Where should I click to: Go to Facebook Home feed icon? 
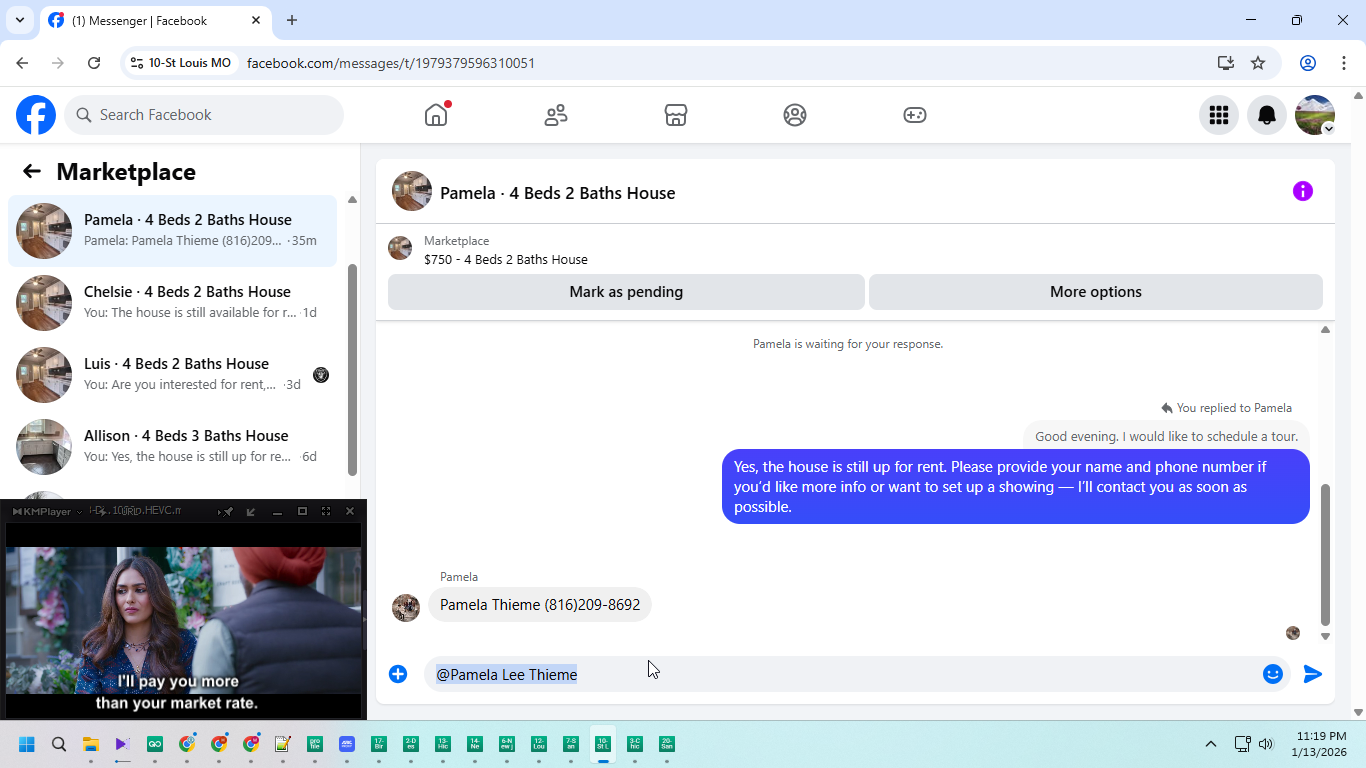(436, 115)
